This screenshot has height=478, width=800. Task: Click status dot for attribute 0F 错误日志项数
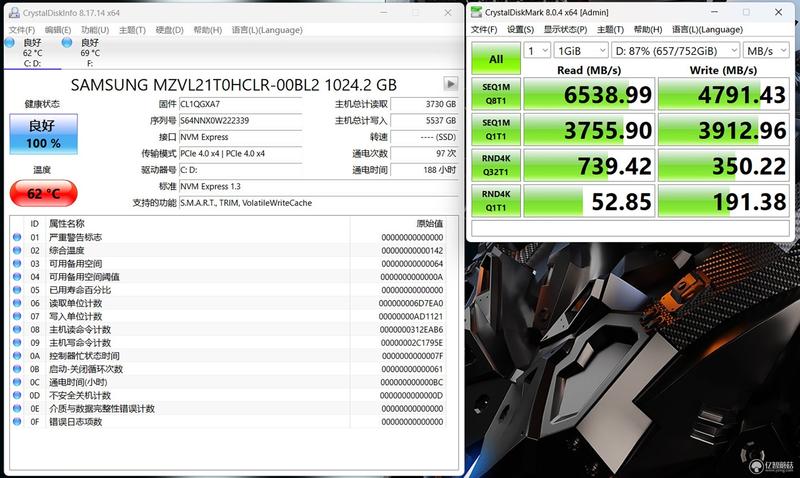point(17,422)
